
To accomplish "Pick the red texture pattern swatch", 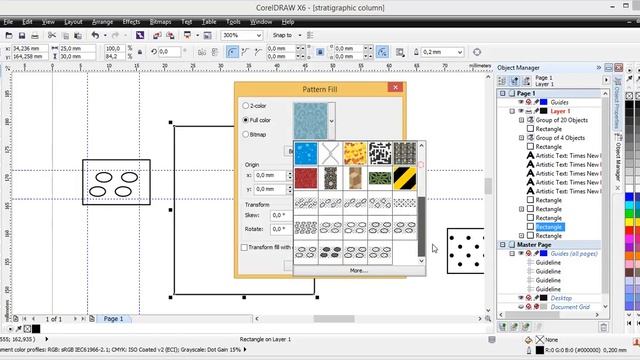I will tap(306, 178).
